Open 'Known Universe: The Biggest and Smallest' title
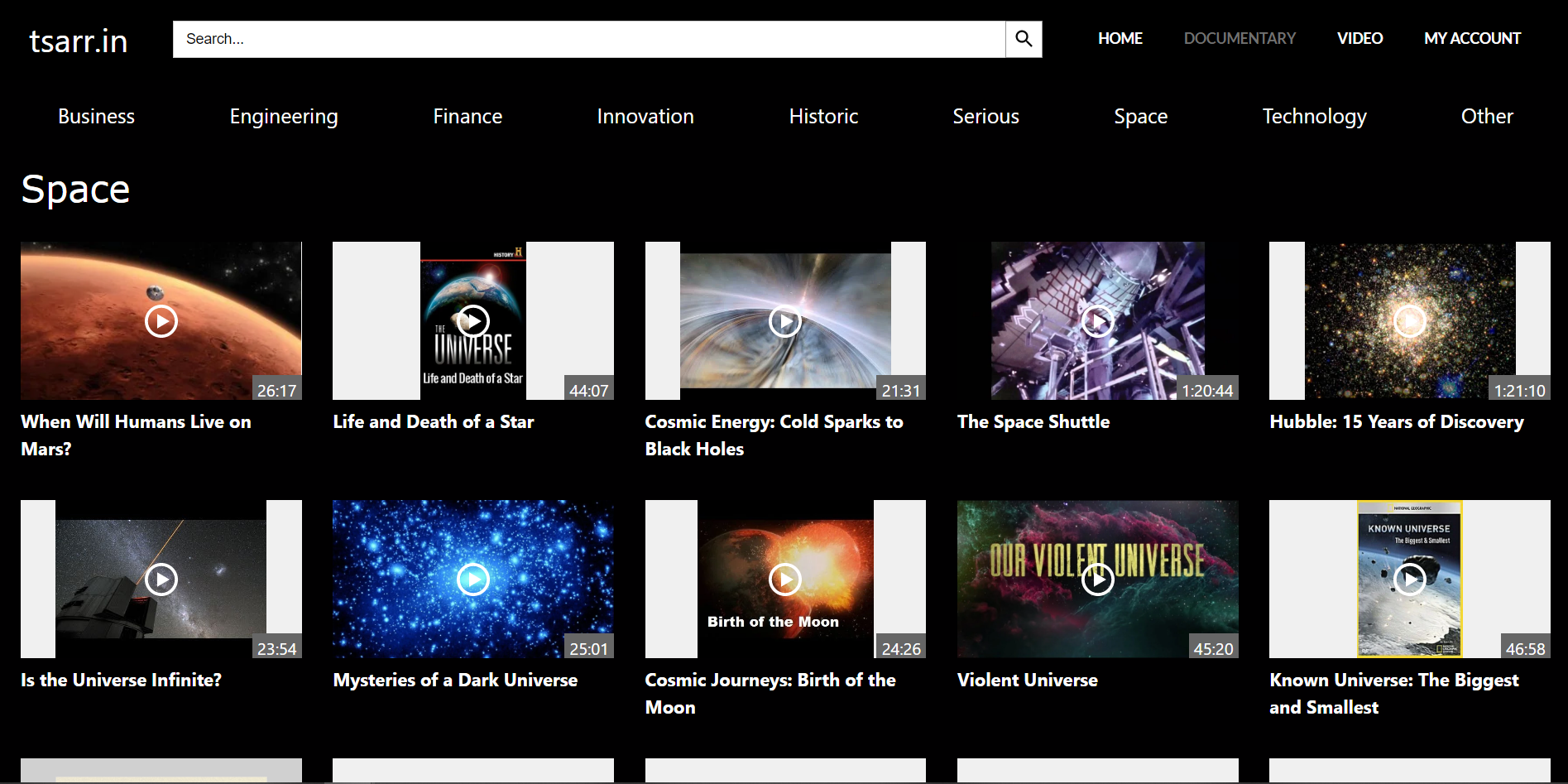Screen dimensions: 1568x784 point(1394,694)
